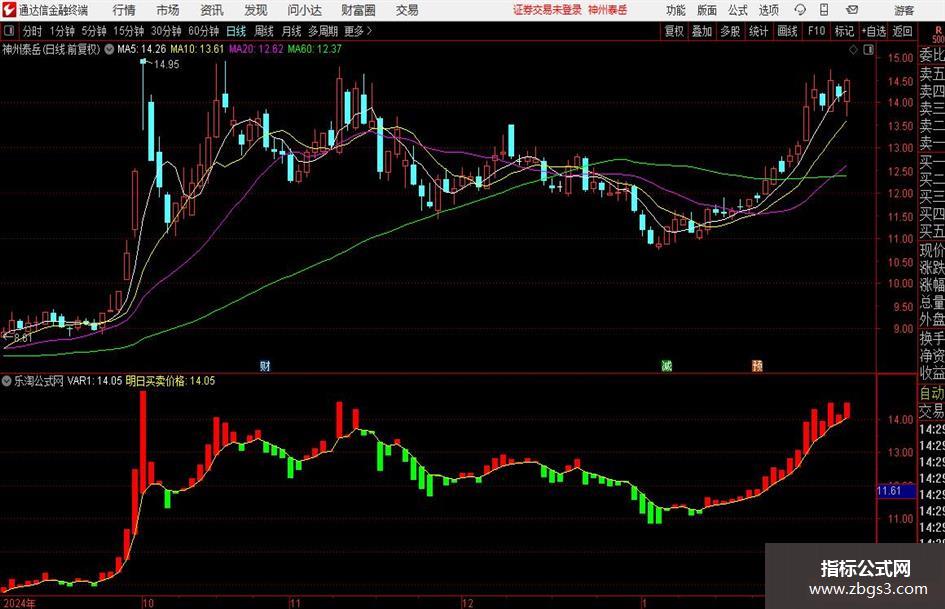Click the 14.95 high price label
The image size is (945, 609).
tap(166, 64)
